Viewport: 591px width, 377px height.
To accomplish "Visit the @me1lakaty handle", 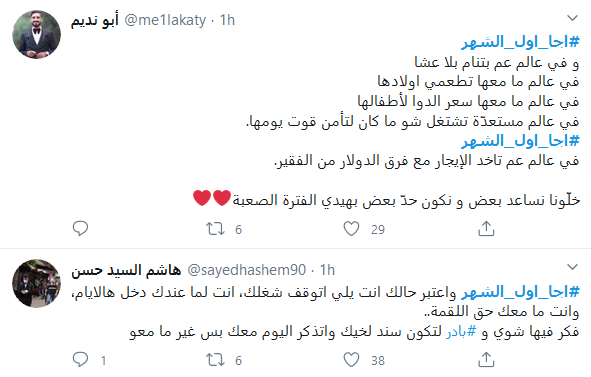I will point(165,20).
